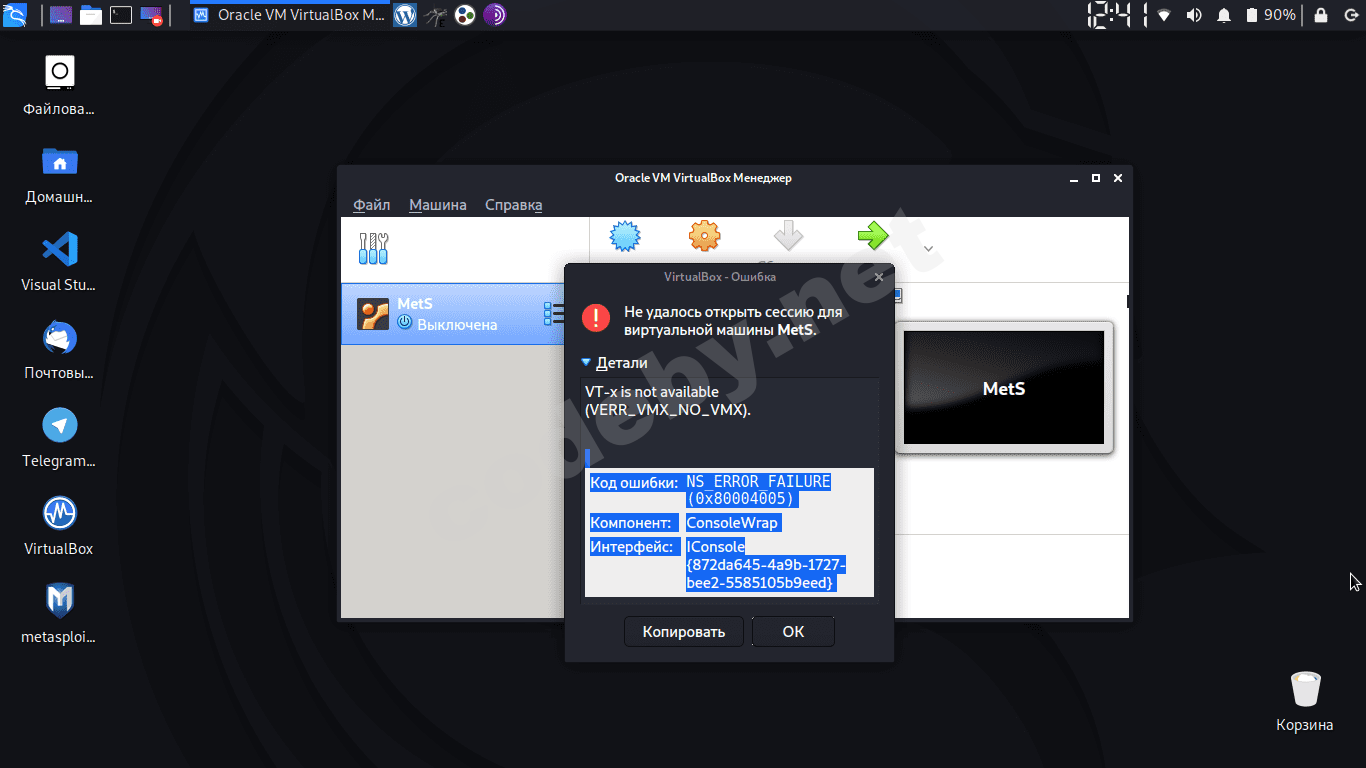Click the VT-x is not available message
The height and width of the screenshot is (768, 1366).
pos(668,401)
